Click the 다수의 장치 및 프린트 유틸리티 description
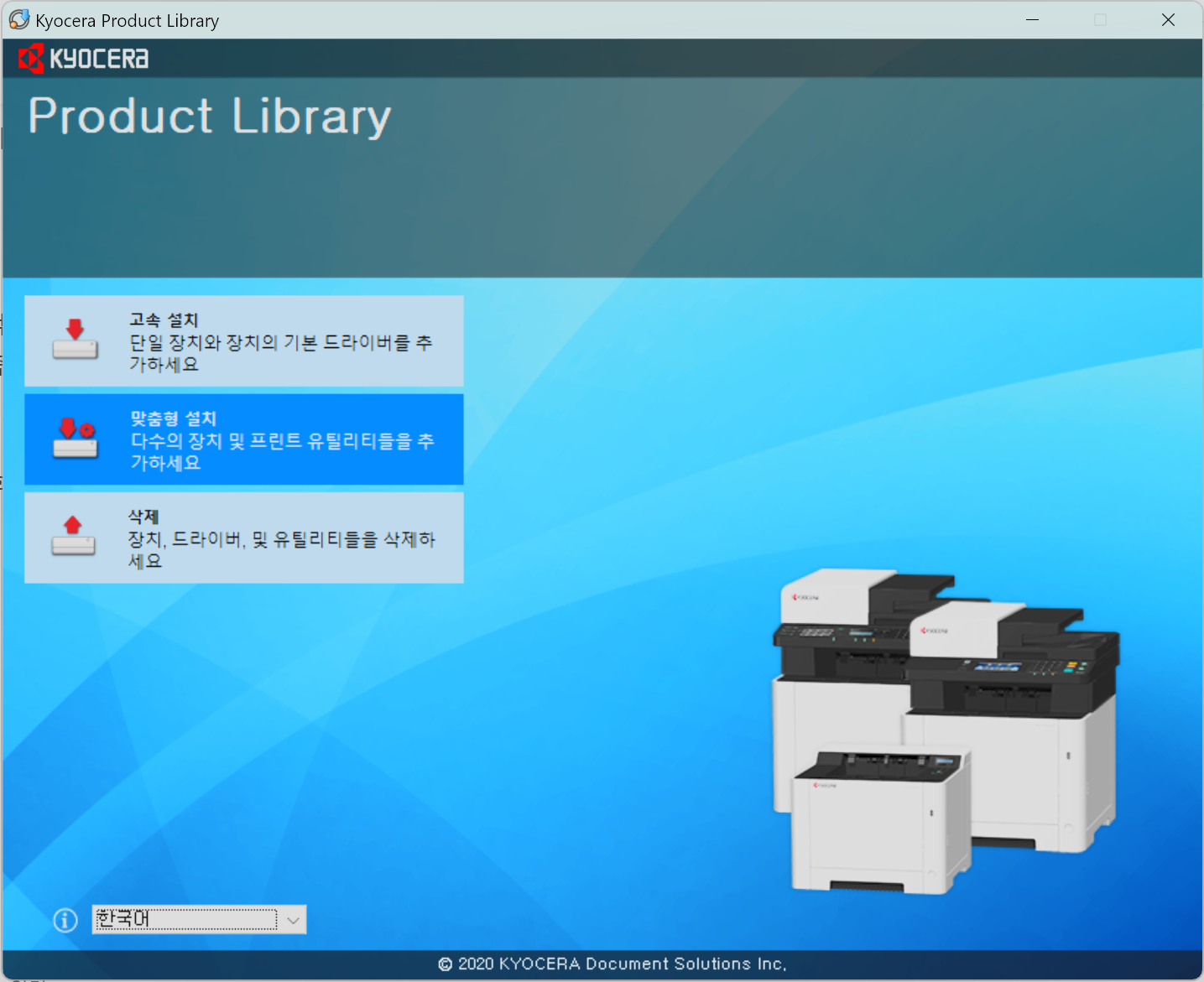This screenshot has height=982, width=1204. (283, 451)
